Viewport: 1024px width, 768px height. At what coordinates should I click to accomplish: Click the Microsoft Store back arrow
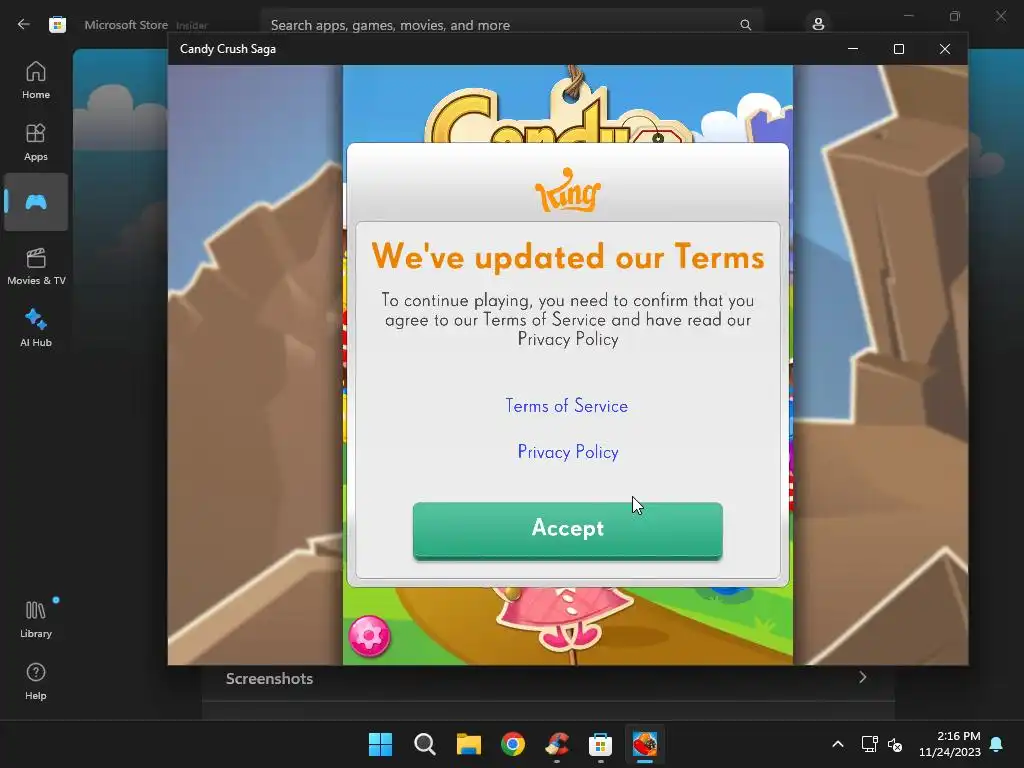click(24, 25)
